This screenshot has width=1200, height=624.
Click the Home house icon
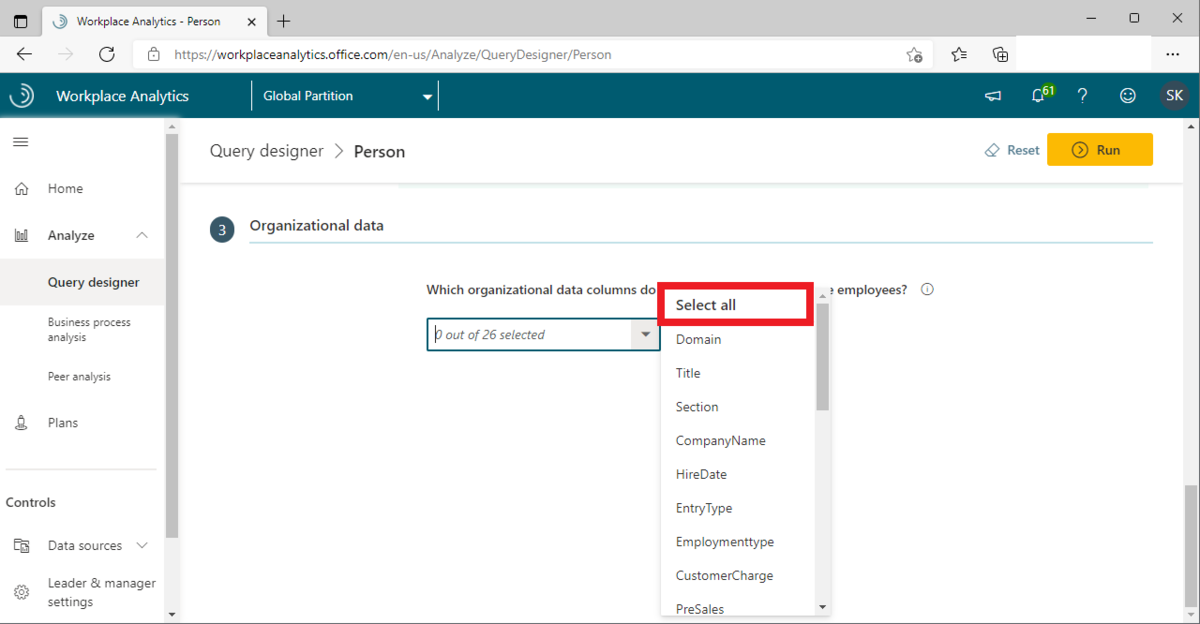21,188
